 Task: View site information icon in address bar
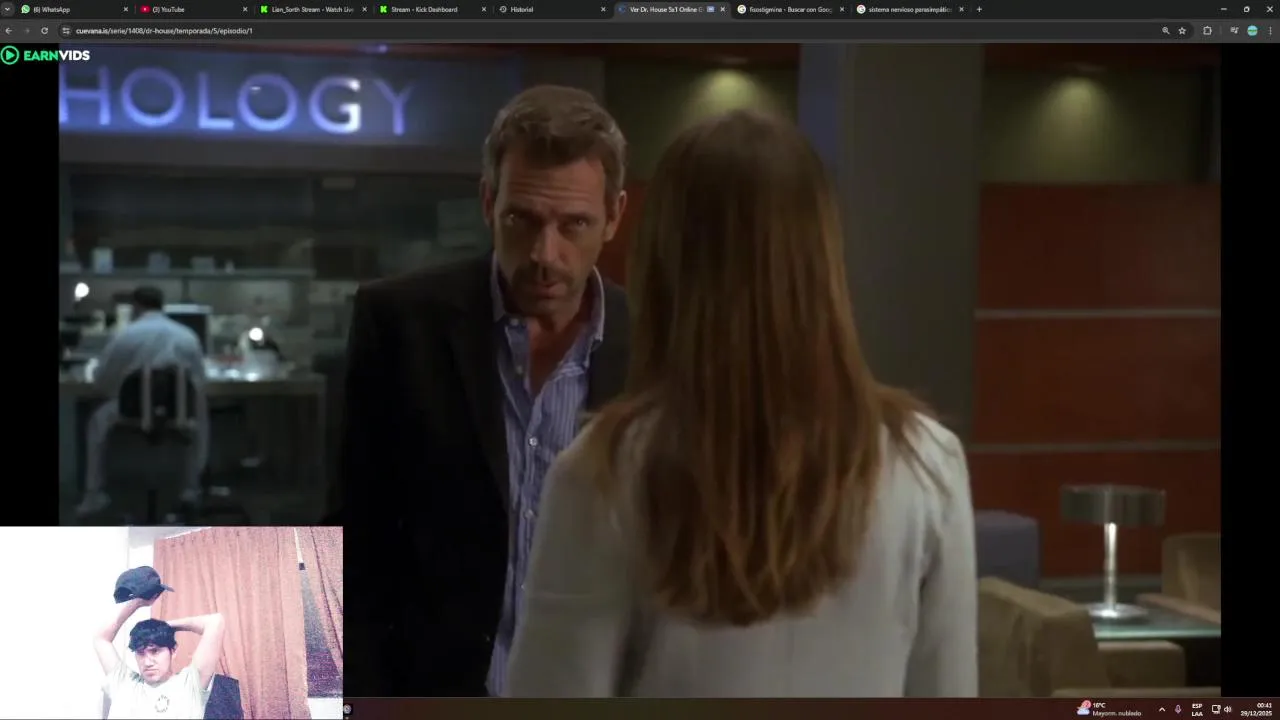click(x=67, y=31)
